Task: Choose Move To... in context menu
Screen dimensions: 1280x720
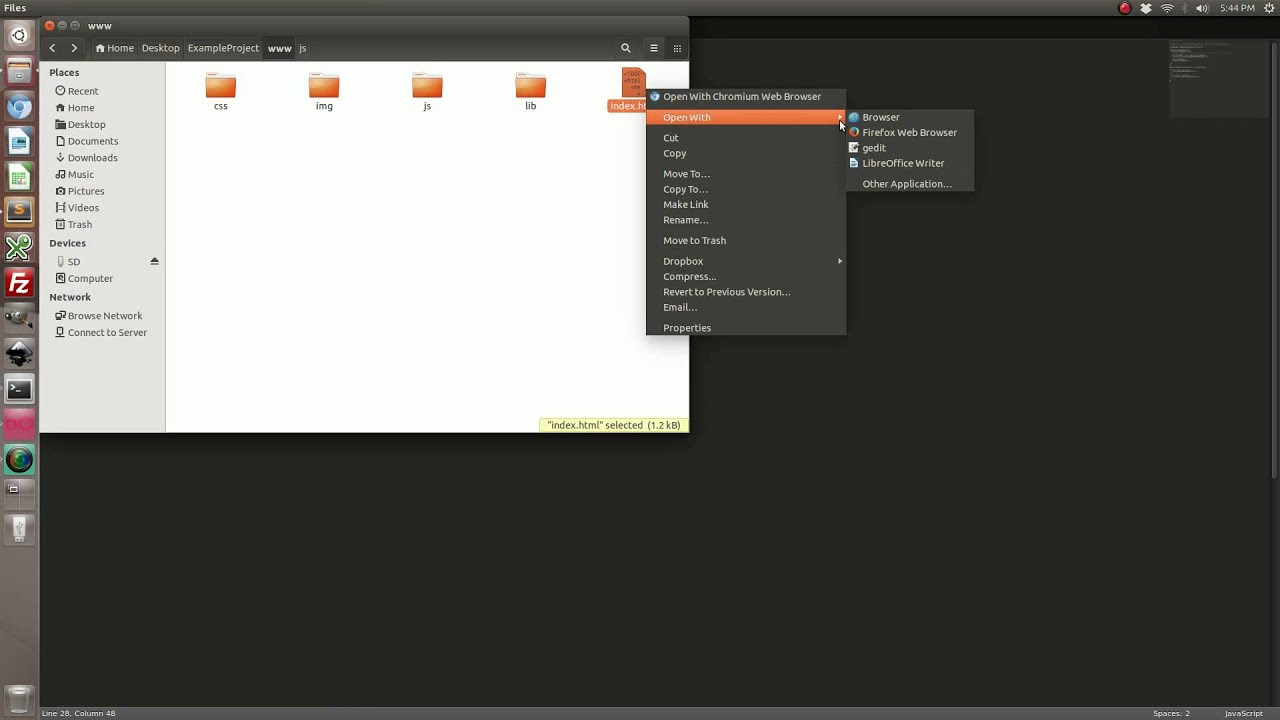Action: [x=746, y=174]
